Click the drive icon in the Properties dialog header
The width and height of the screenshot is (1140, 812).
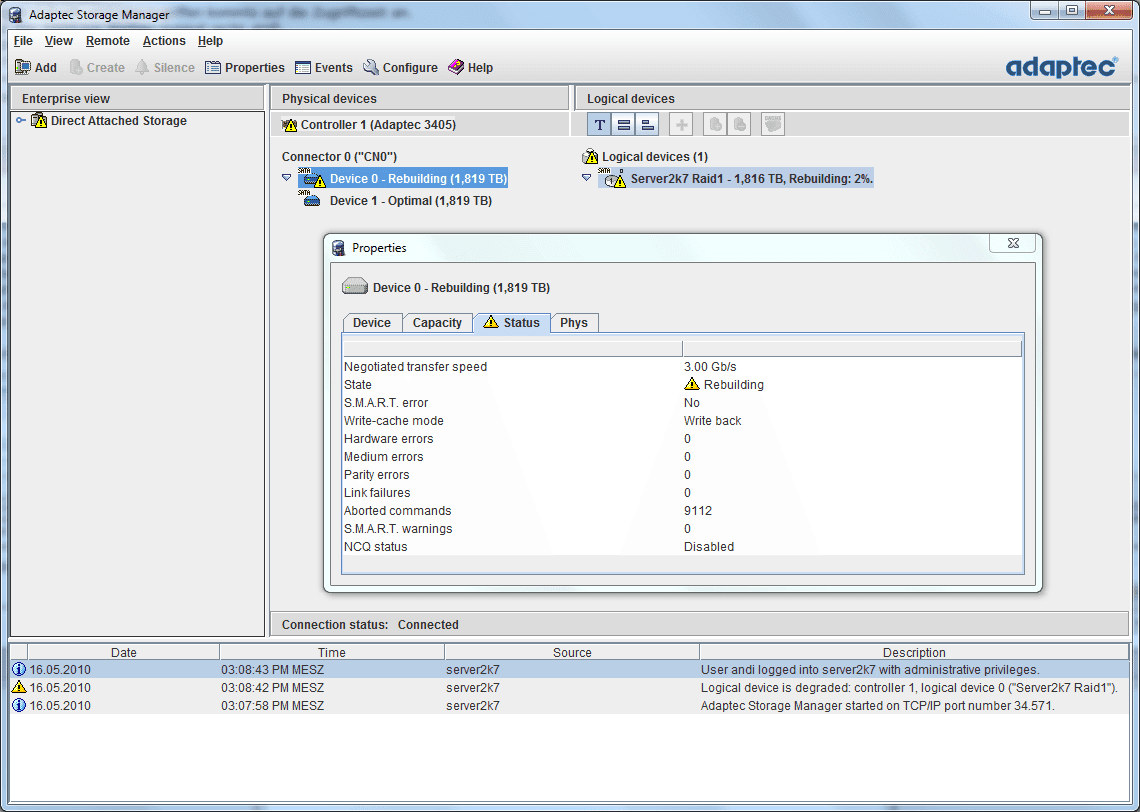pyautogui.click(x=355, y=286)
